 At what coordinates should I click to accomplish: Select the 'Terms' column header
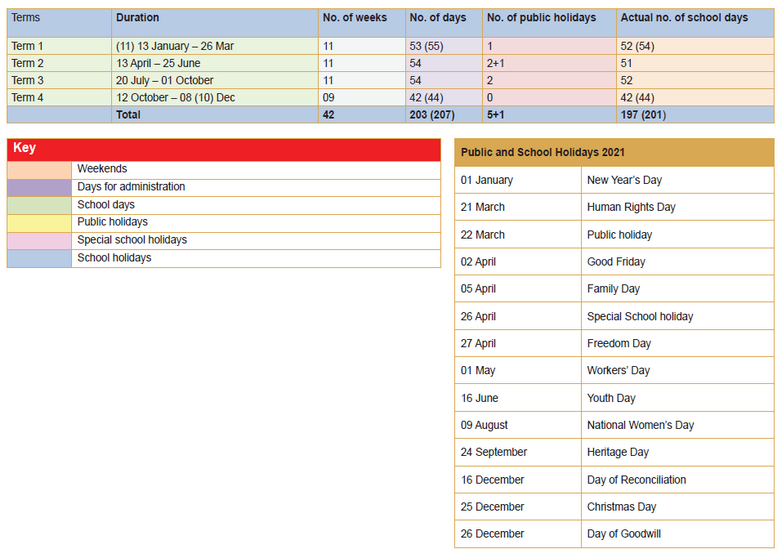(59, 23)
